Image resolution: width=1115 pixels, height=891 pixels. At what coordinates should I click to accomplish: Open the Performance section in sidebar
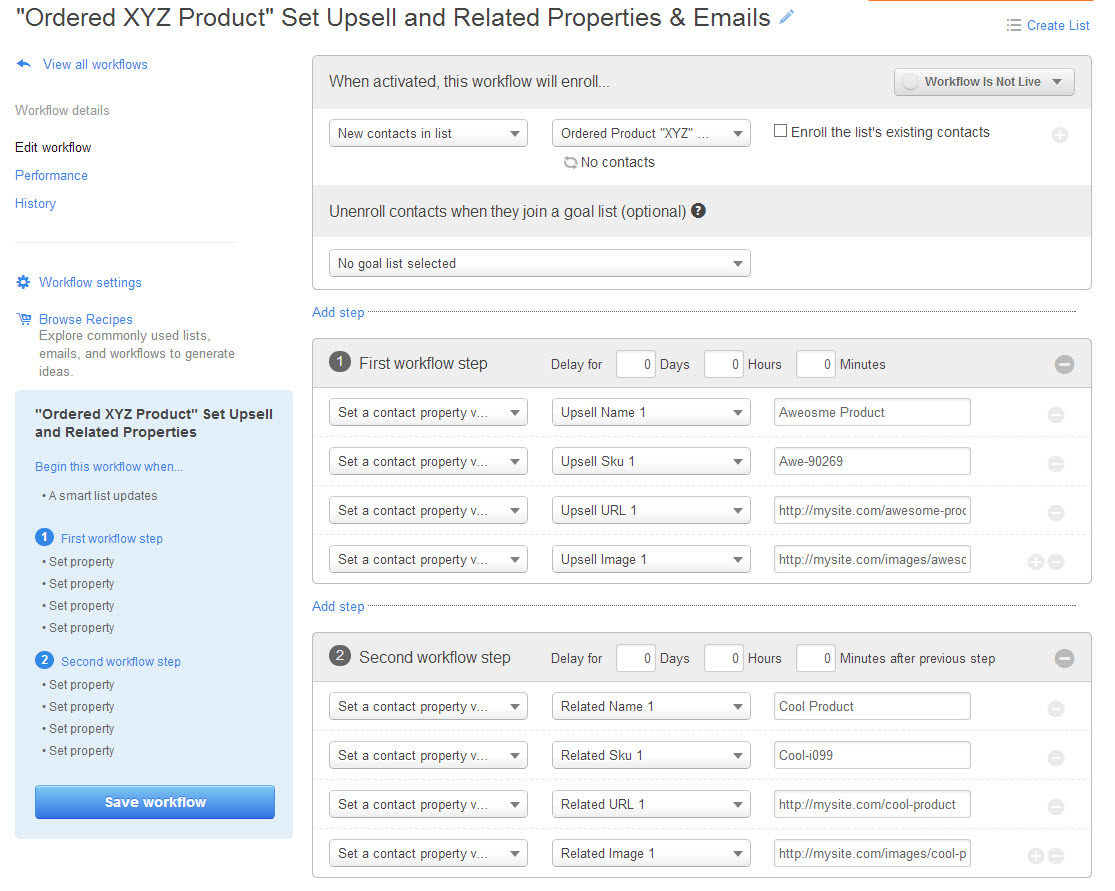[51, 175]
